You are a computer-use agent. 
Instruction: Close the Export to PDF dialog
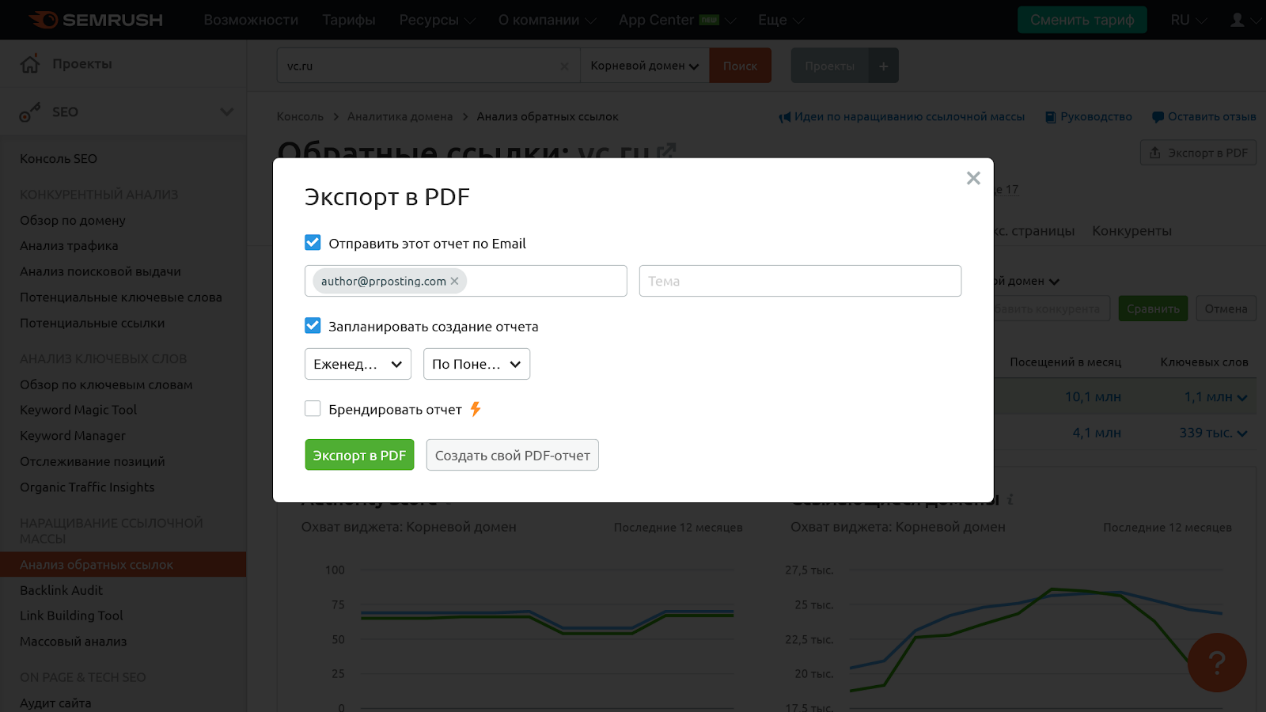[x=973, y=178]
